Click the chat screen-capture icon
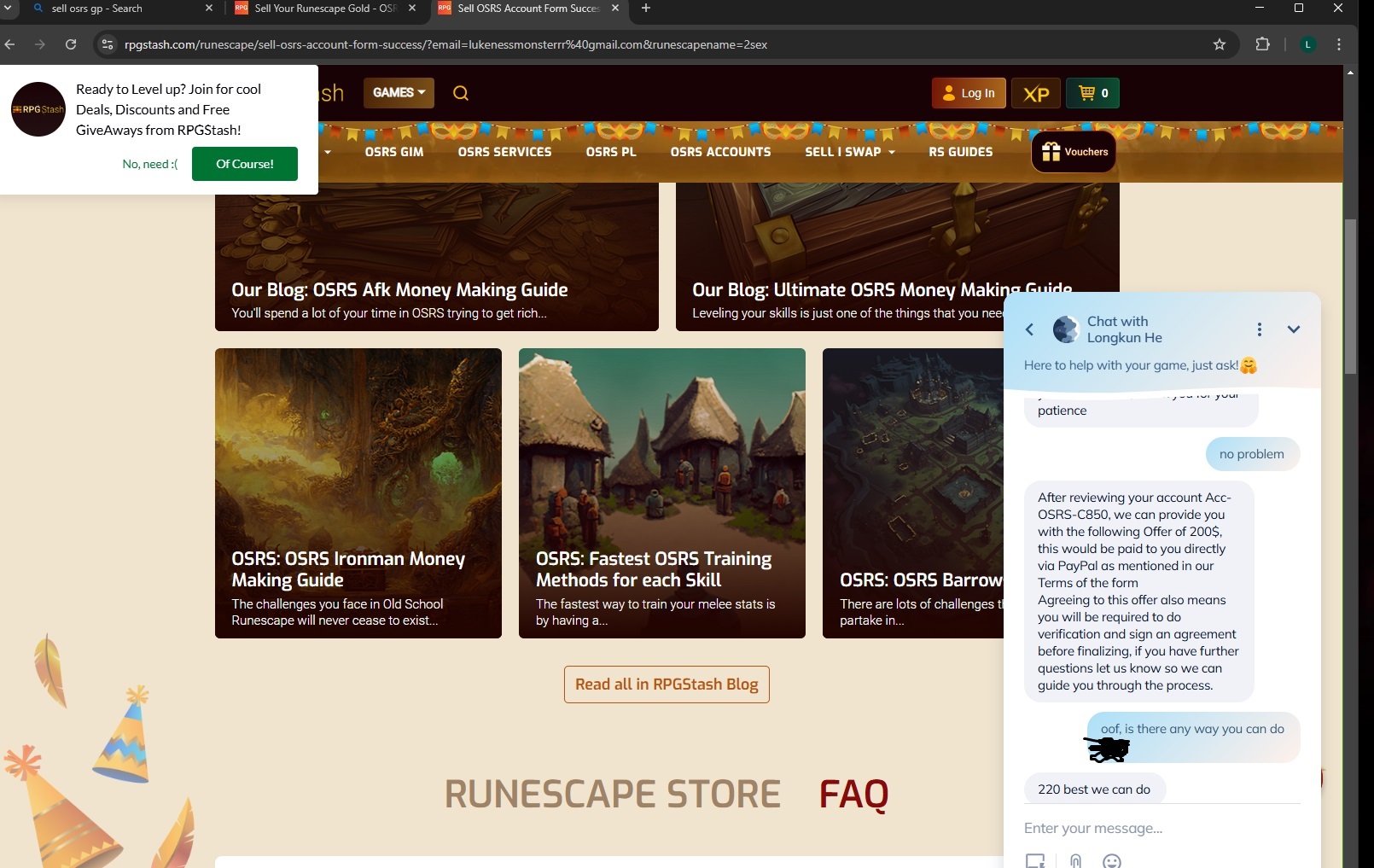 [1035, 860]
